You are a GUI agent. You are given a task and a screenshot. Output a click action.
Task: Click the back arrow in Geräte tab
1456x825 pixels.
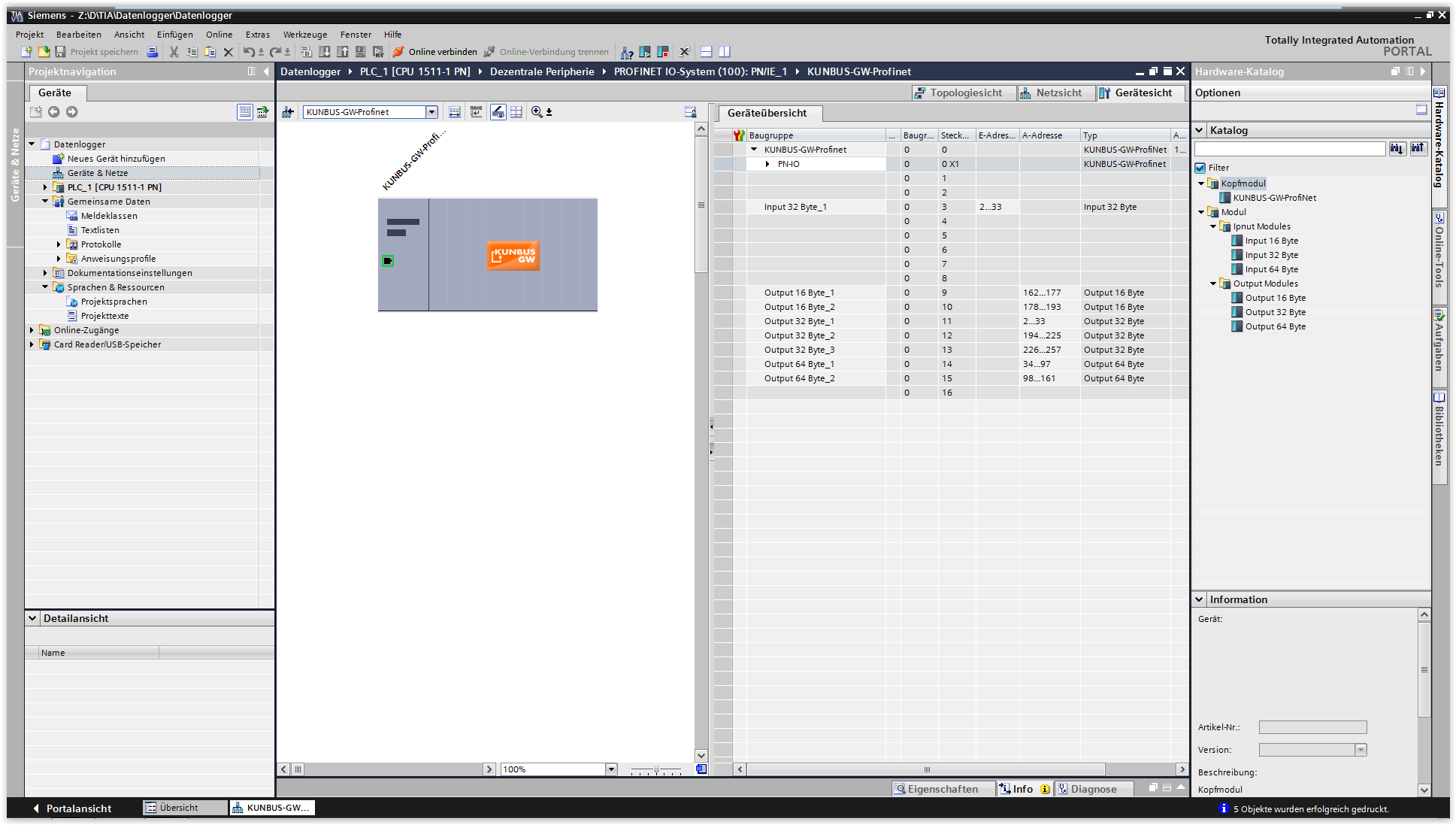coord(53,112)
